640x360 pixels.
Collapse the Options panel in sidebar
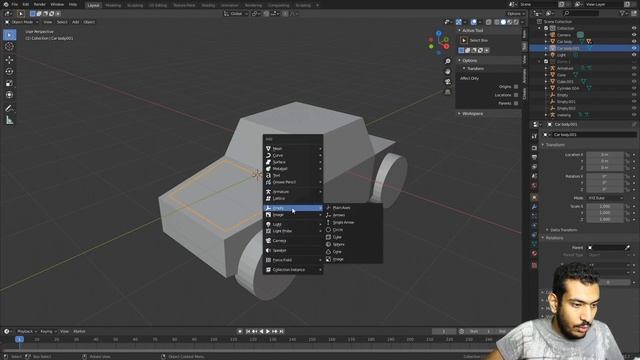(488, 60)
